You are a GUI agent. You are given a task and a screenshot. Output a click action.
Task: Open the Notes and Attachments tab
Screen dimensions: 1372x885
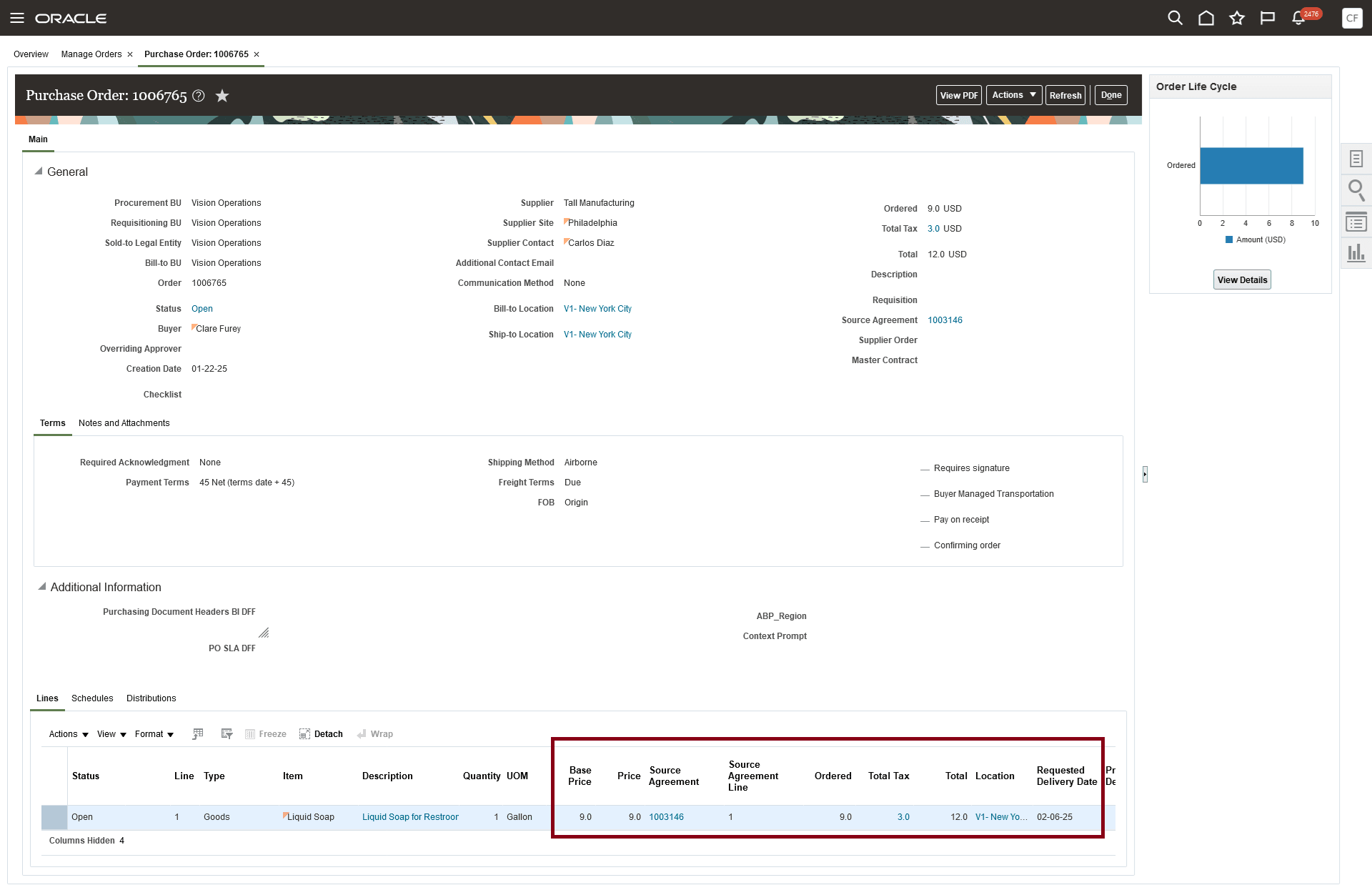click(x=124, y=423)
